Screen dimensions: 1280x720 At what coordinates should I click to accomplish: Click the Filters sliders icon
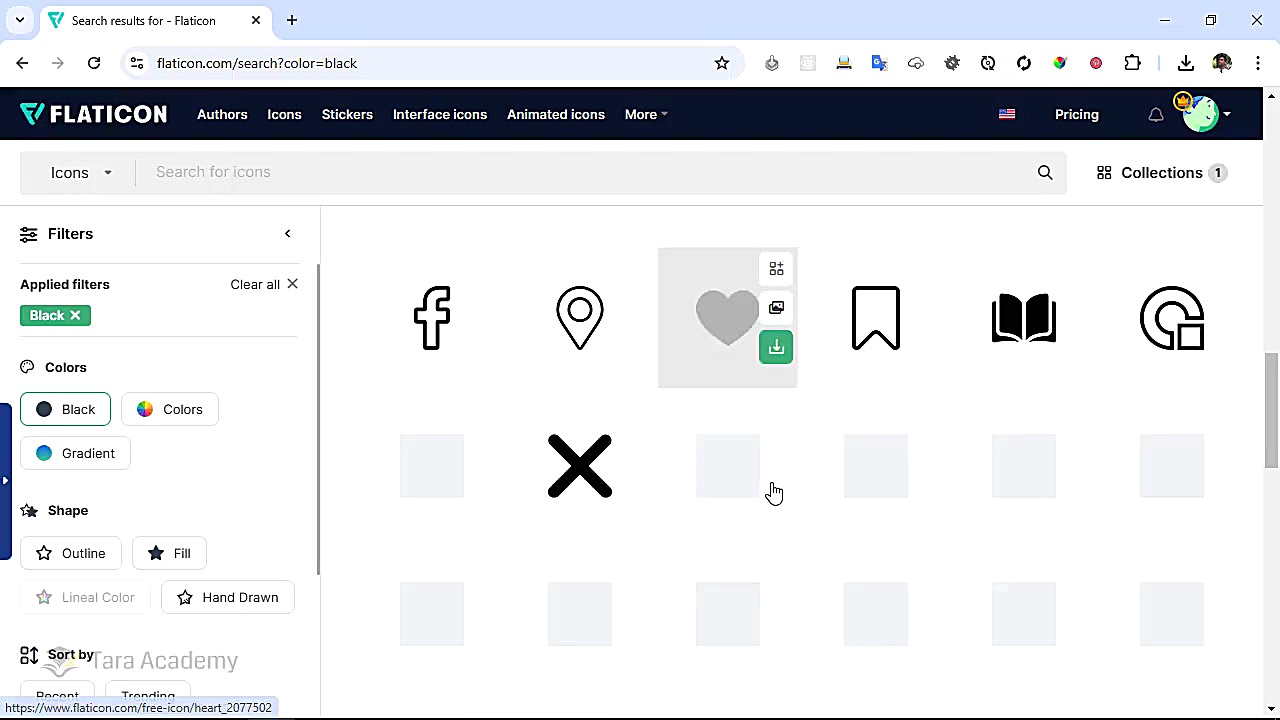(x=28, y=234)
